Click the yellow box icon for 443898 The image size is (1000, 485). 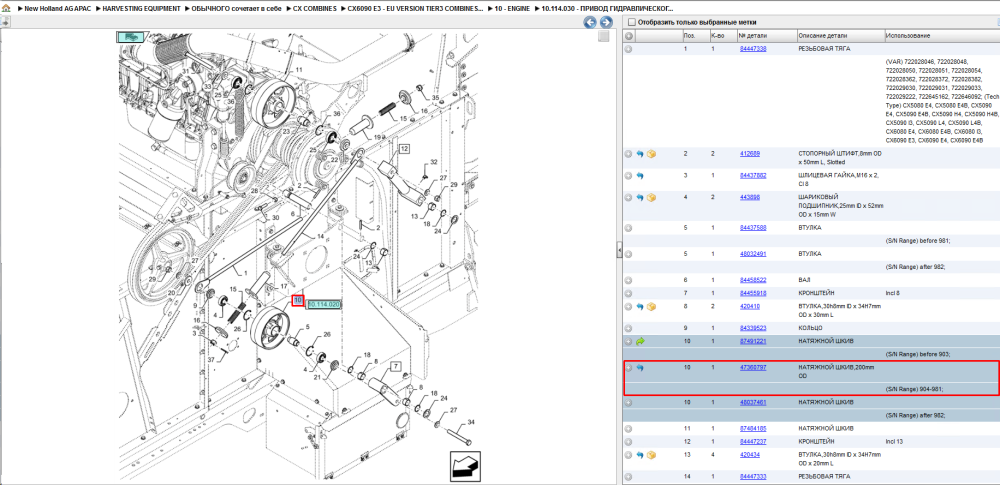pos(651,197)
